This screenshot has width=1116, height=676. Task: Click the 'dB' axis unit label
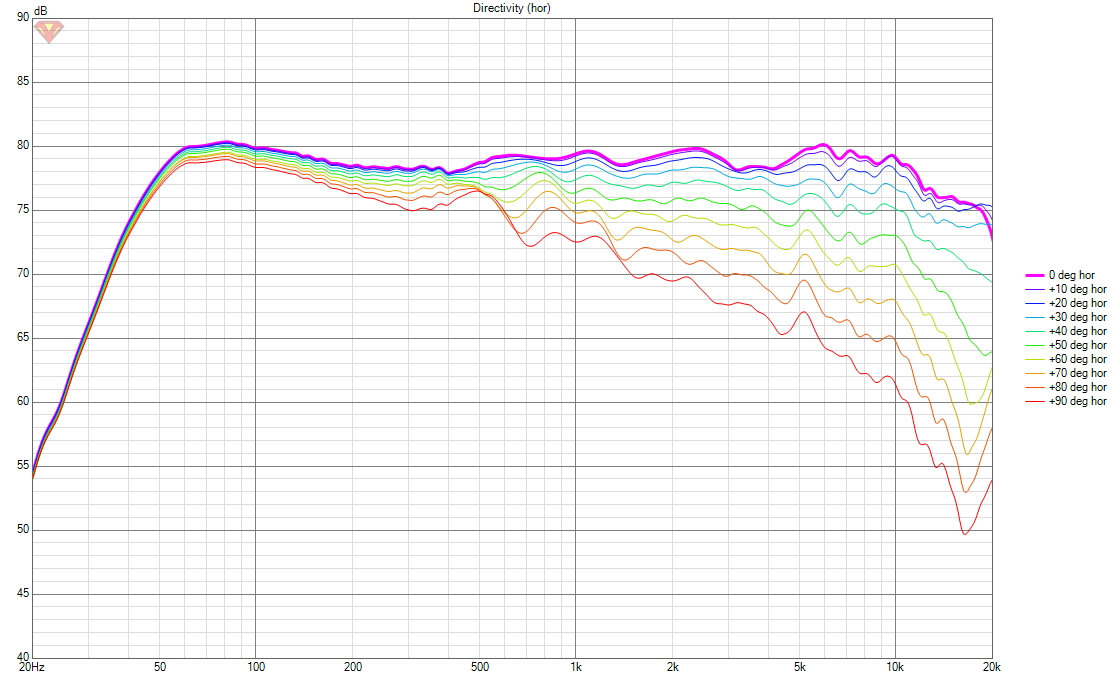(x=41, y=11)
